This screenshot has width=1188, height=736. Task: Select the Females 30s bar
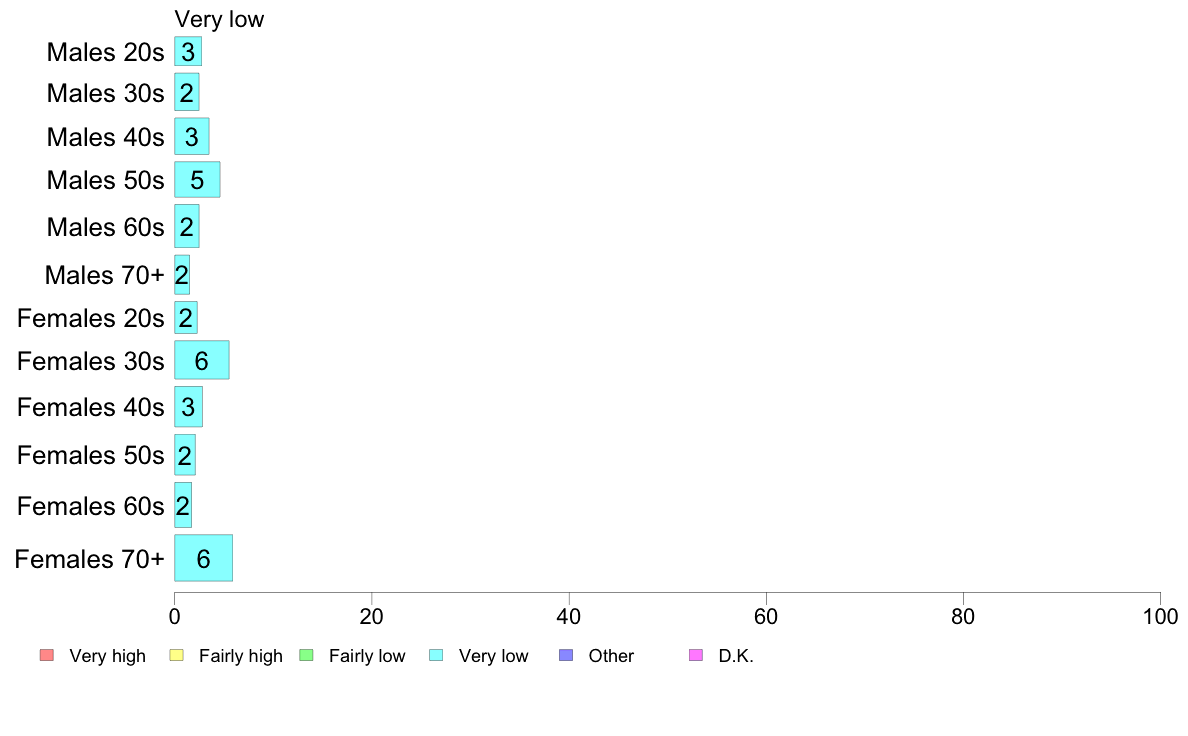click(x=202, y=360)
